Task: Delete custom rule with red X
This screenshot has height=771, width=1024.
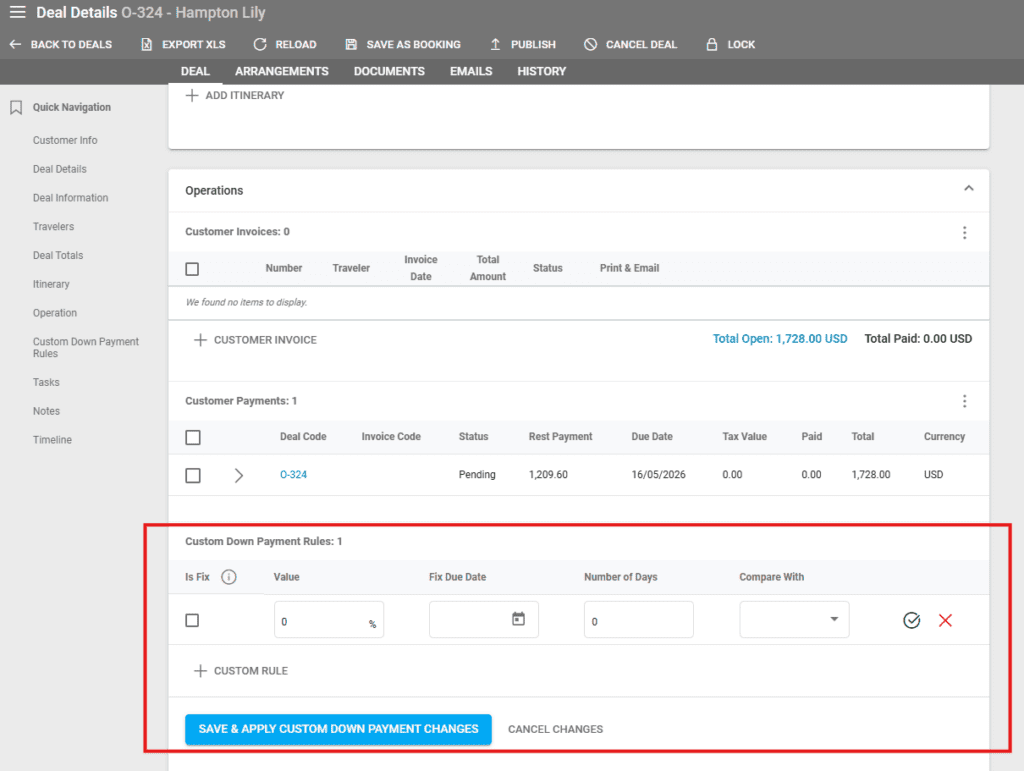Action: (945, 621)
